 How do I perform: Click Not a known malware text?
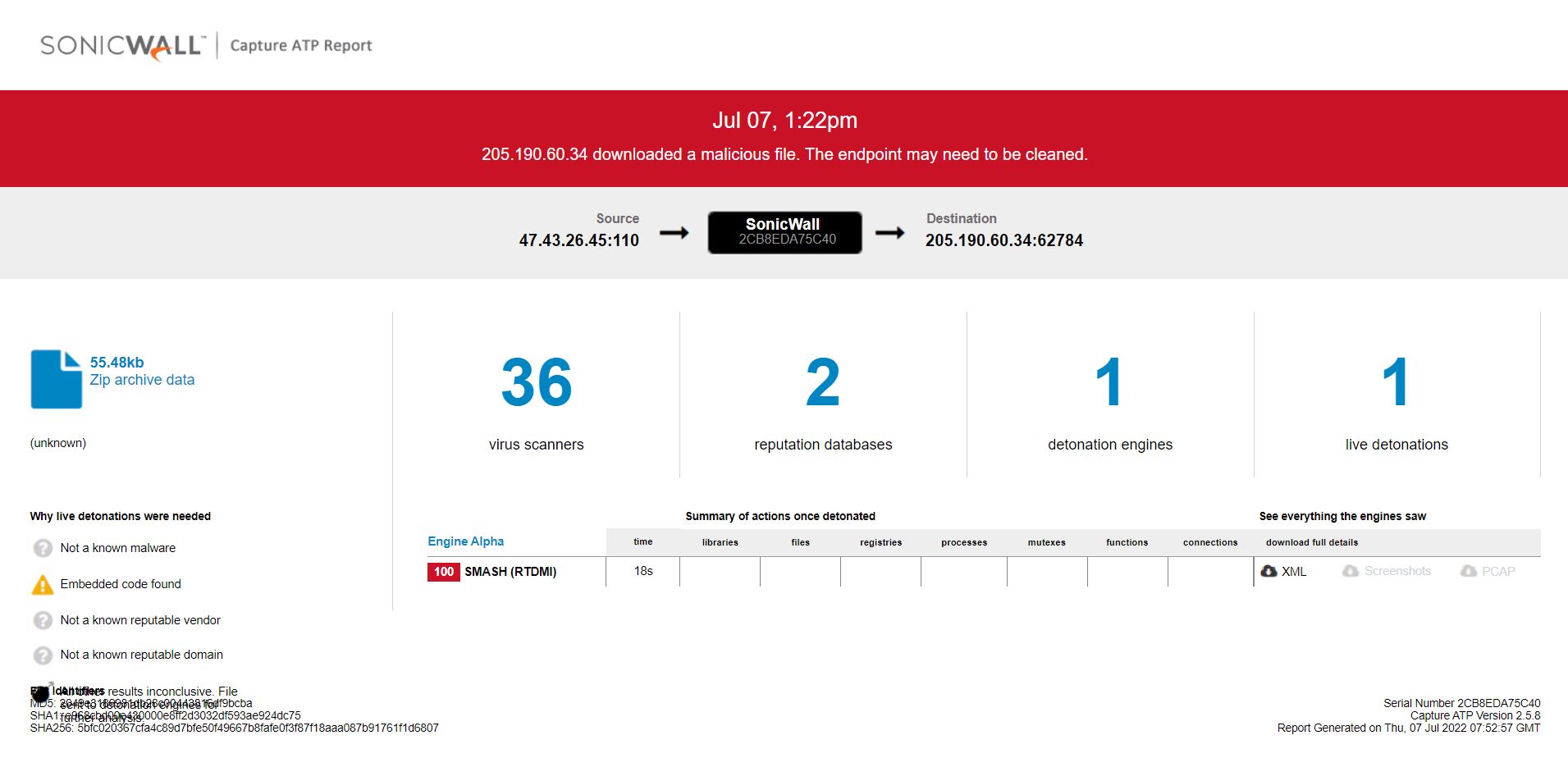117,548
